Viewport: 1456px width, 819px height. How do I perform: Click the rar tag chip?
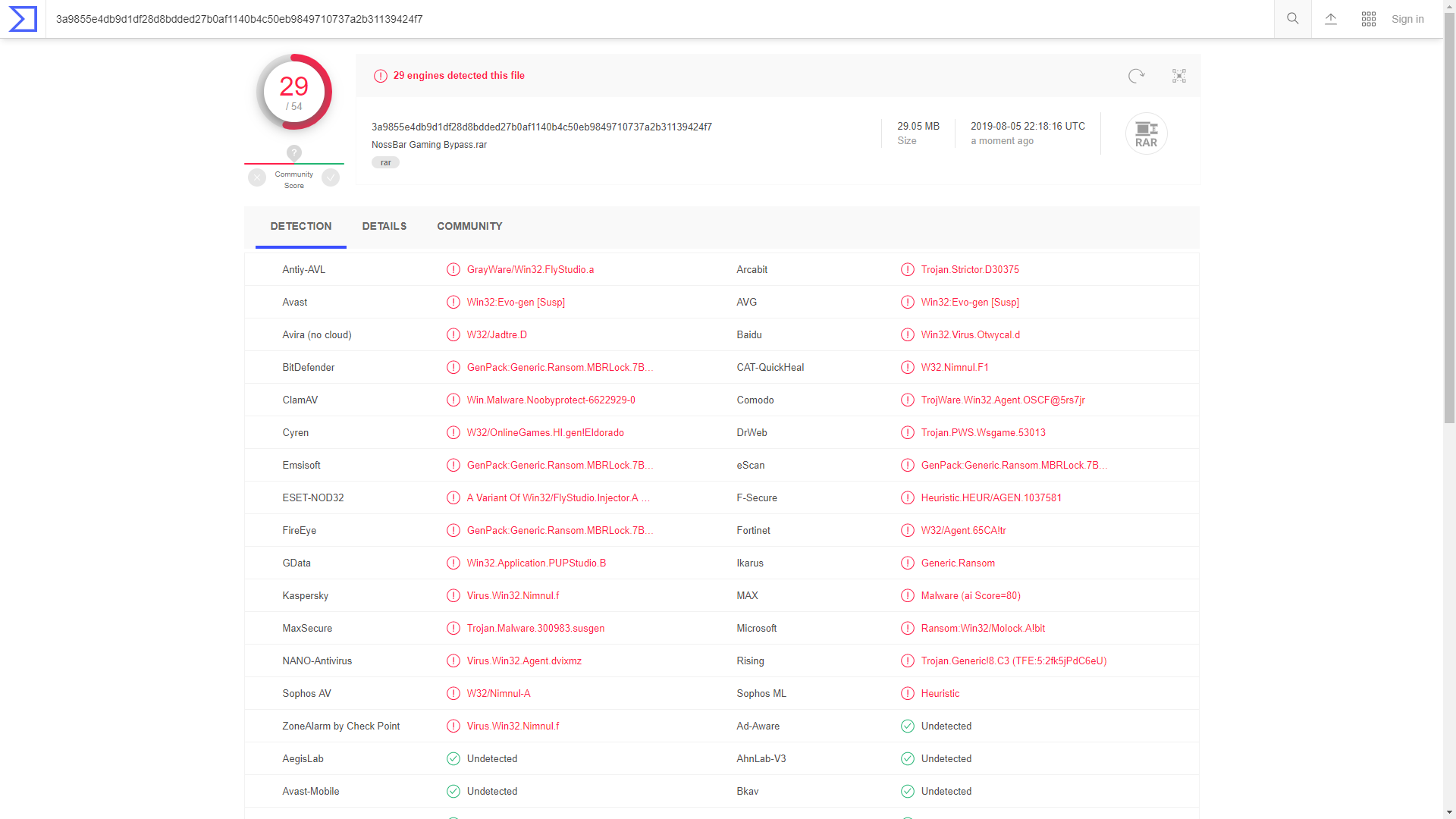pyautogui.click(x=385, y=163)
